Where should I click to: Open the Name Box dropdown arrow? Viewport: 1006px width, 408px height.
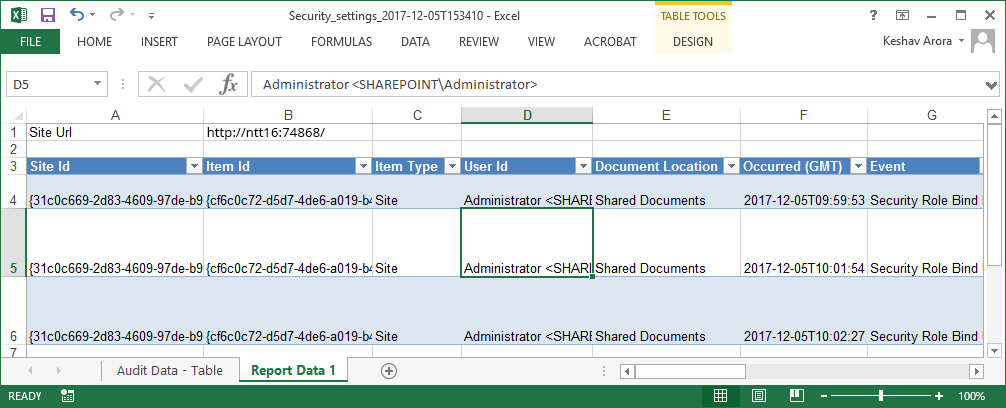point(98,84)
